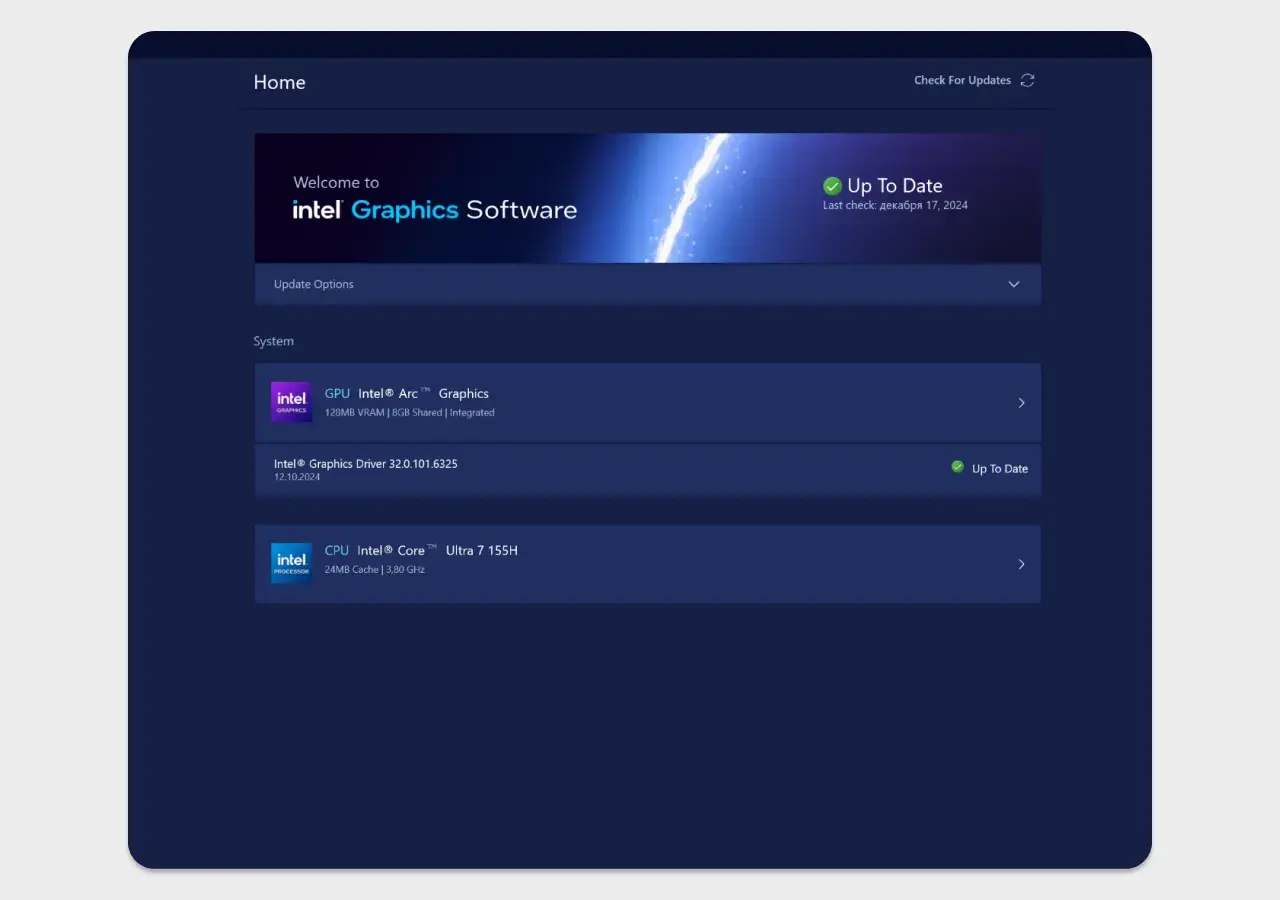The width and height of the screenshot is (1280, 900).
Task: Click the green checkmark beside banner Up To Date
Action: click(832, 186)
